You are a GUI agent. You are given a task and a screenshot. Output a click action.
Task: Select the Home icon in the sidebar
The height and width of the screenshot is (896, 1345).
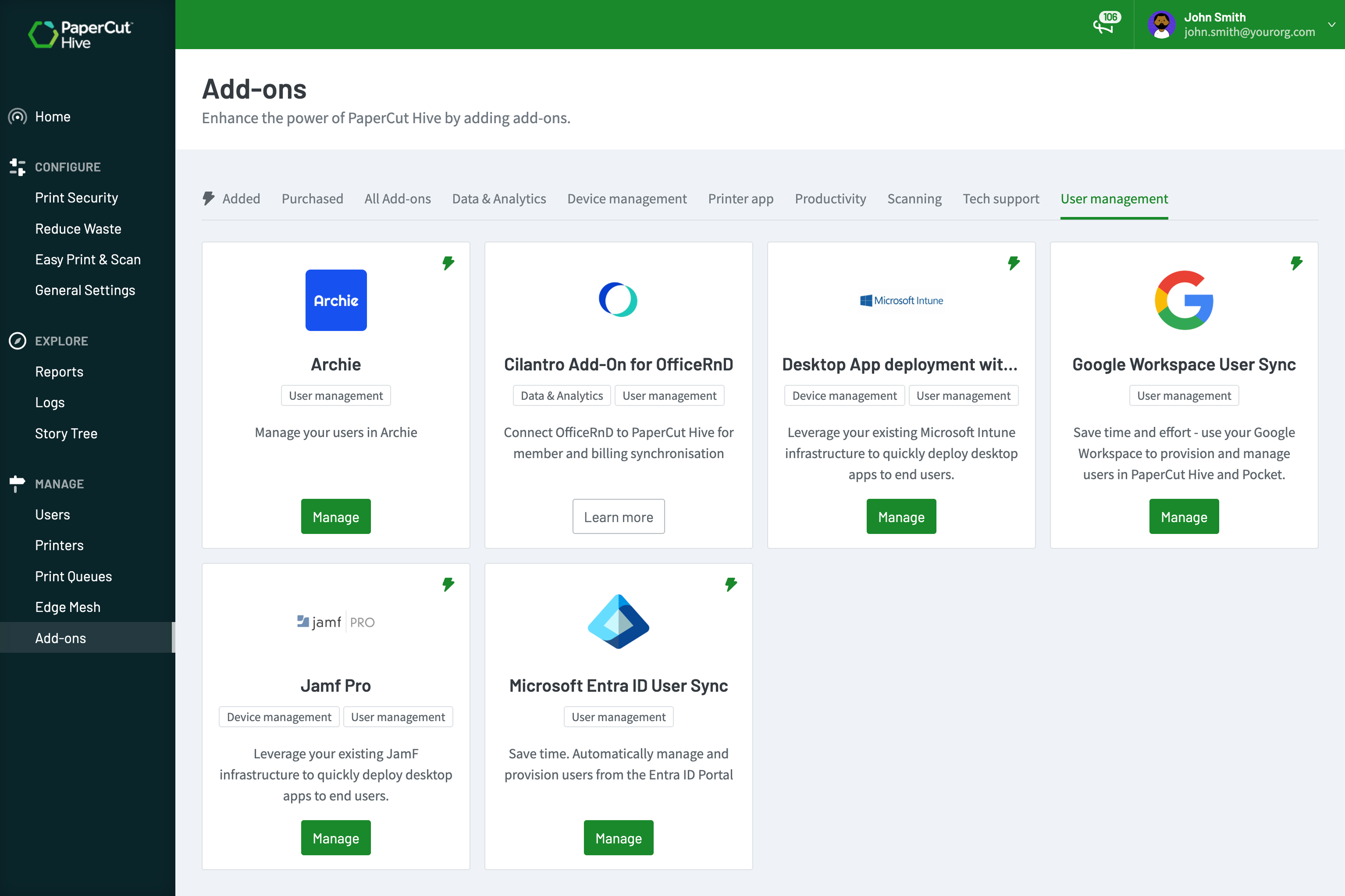pyautogui.click(x=17, y=117)
